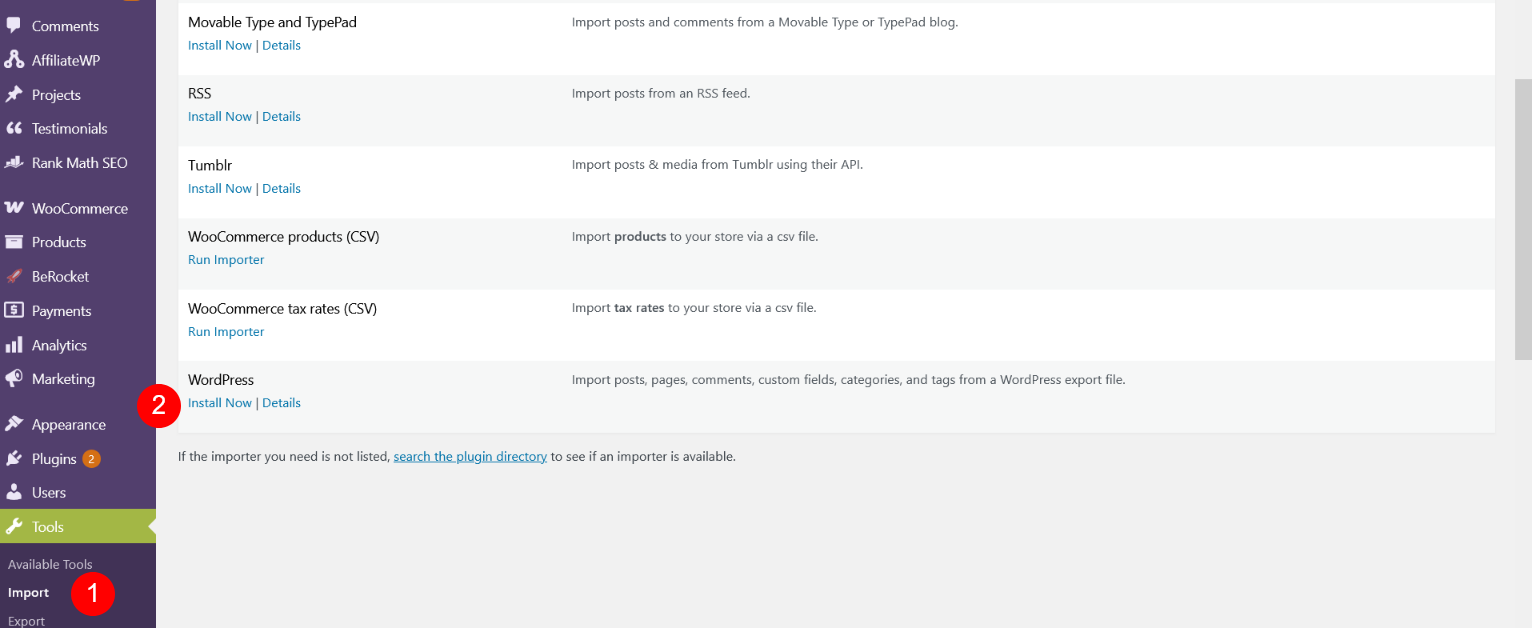
Task: Click the 'Movable Type and TypePad' title text
Action: (x=272, y=22)
